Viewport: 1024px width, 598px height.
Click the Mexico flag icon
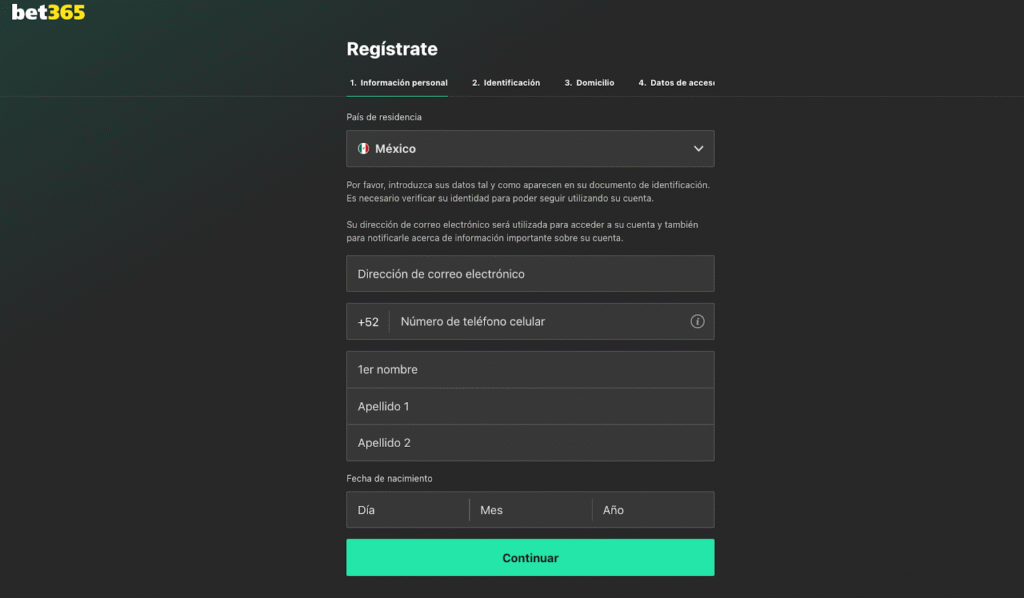tap(364, 148)
